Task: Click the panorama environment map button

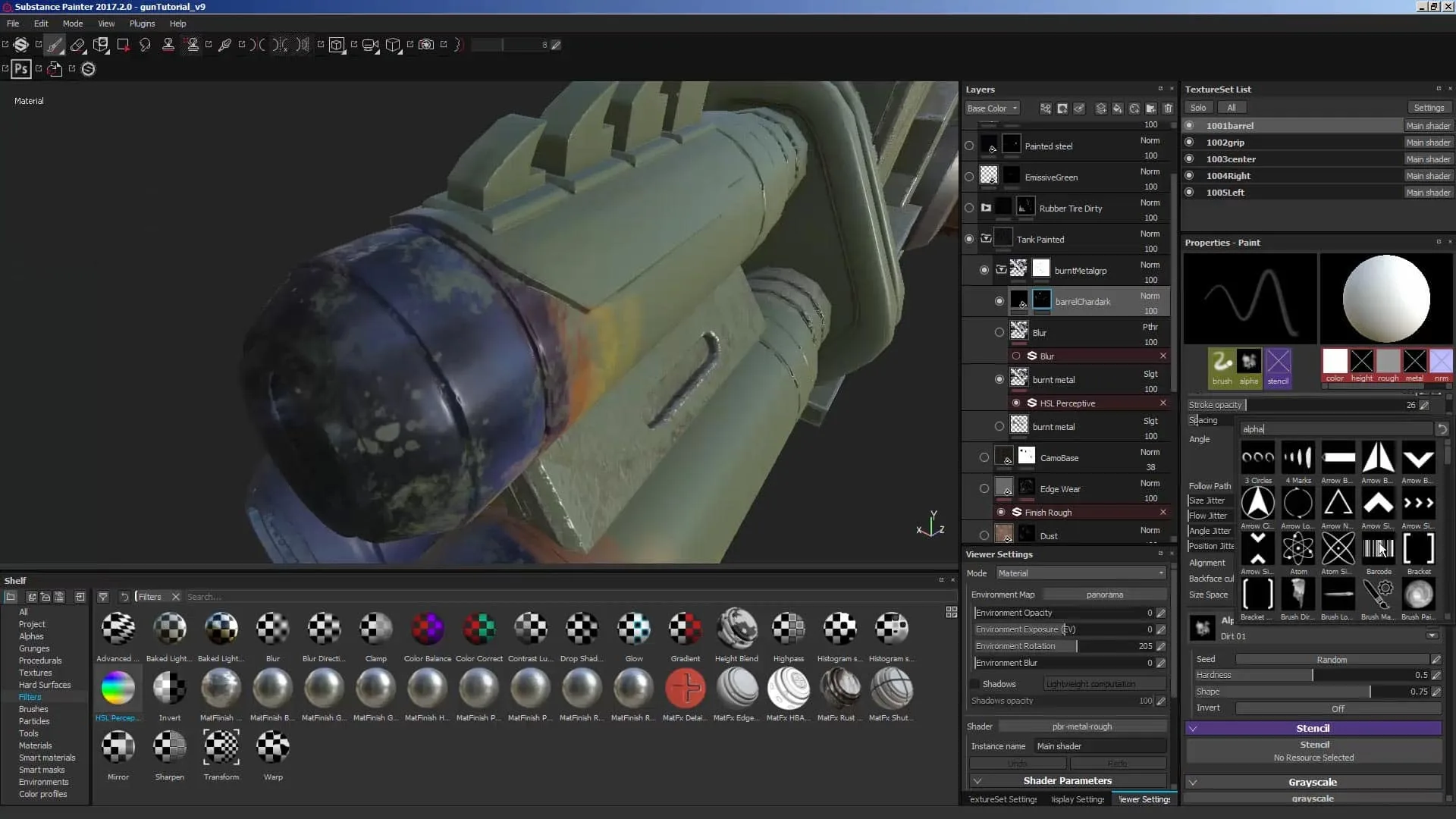Action: [x=1104, y=595]
